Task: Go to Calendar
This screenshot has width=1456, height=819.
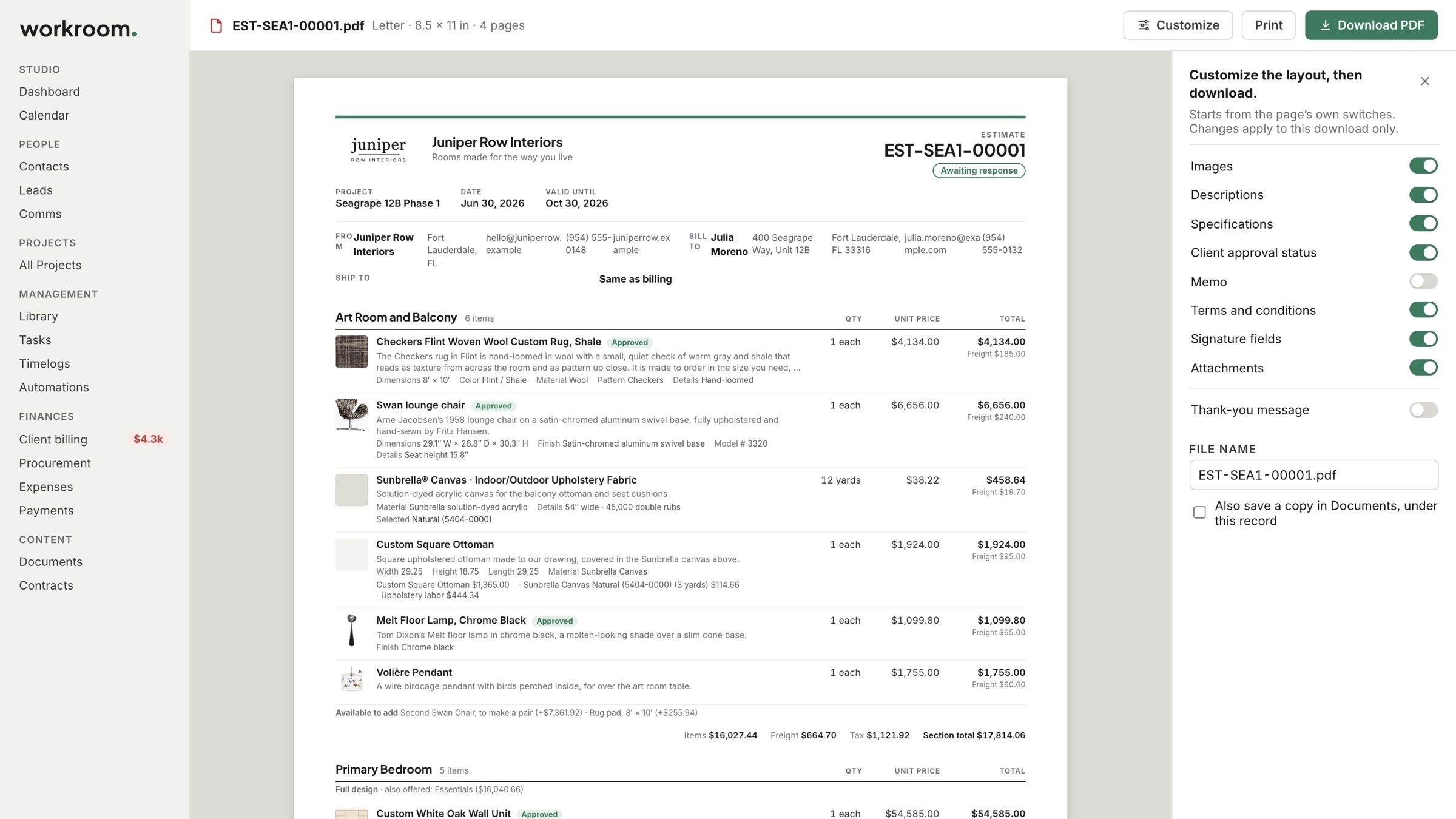Action: [44, 115]
